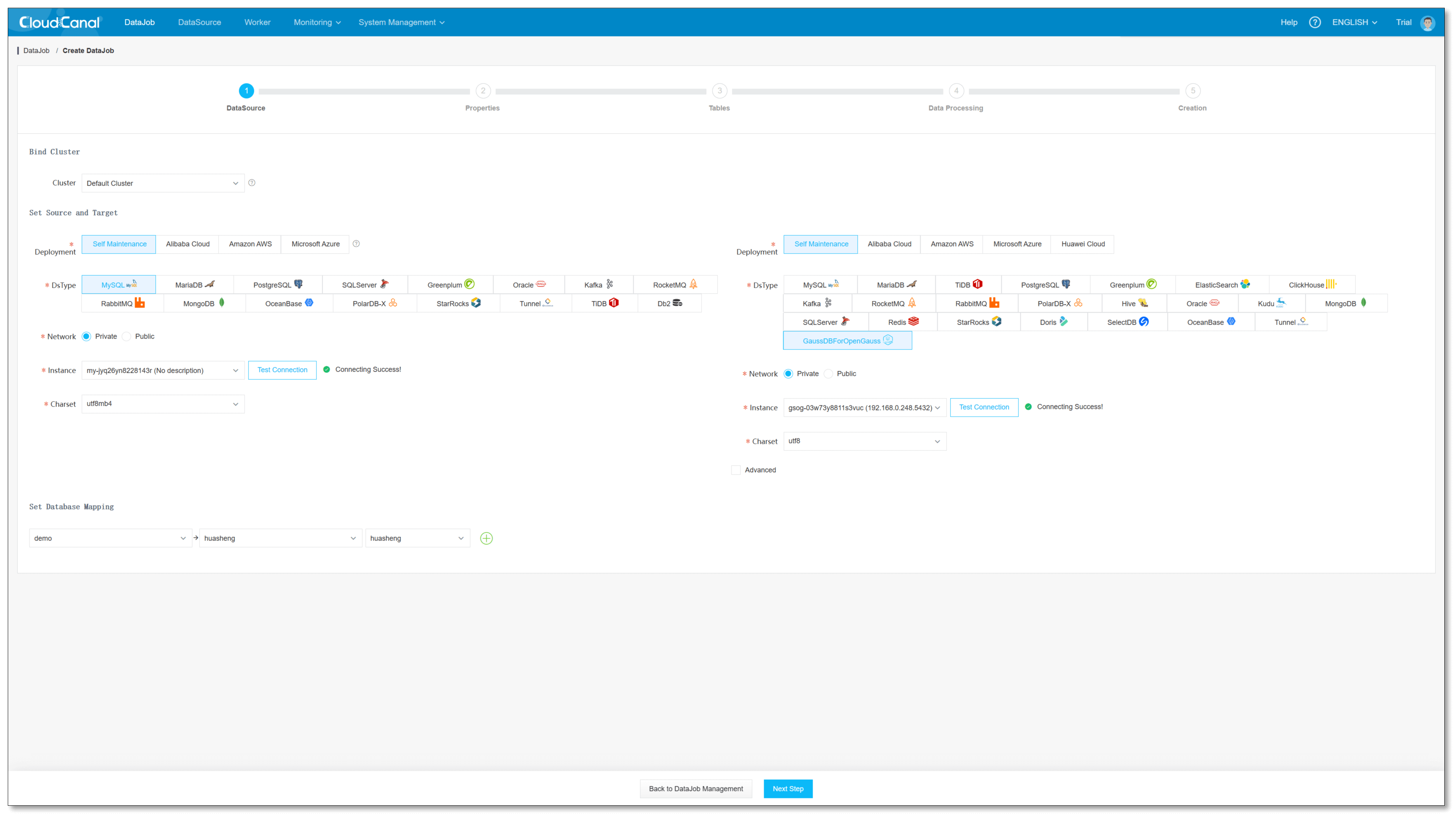This screenshot has width=1456, height=817.
Task: Click the CloudCanal logo
Action: (59, 23)
